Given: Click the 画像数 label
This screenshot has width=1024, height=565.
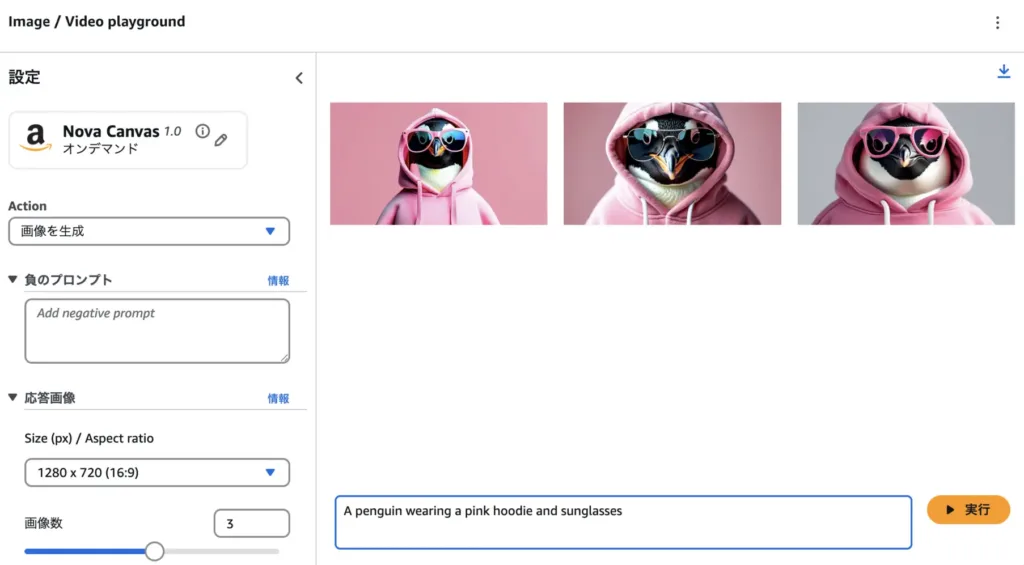Looking at the screenshot, I should pyautogui.click(x=43, y=523).
